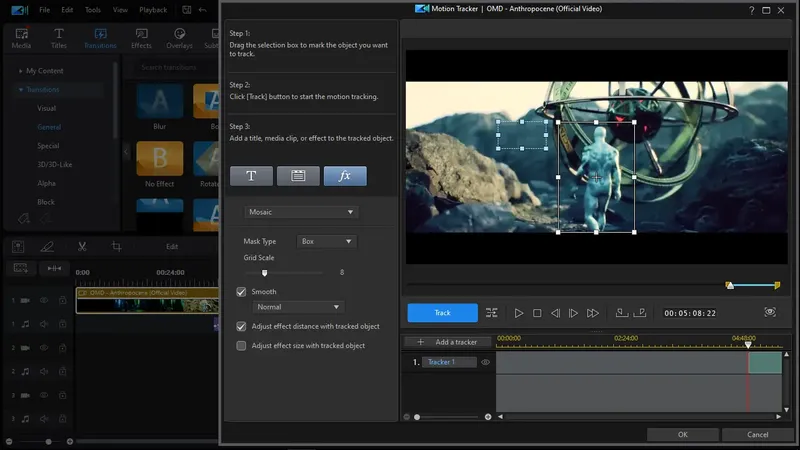Uncheck the Smooth checkbox
This screenshot has width=800, height=450.
coord(241,292)
